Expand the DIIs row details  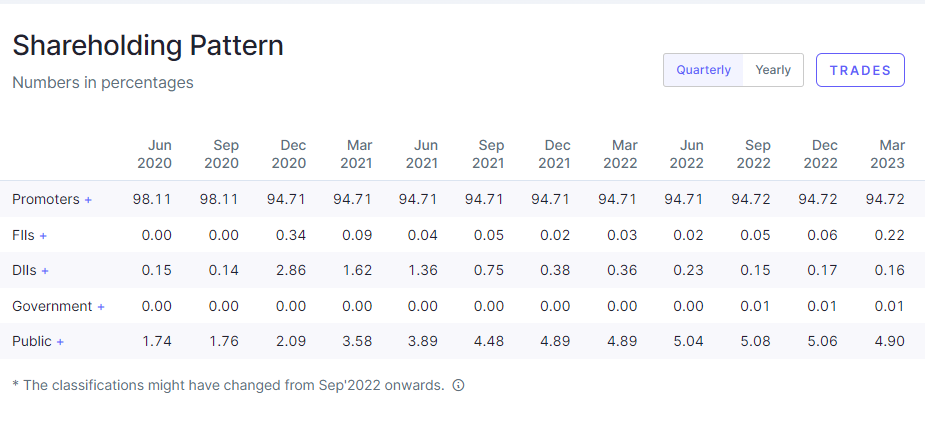(45, 271)
